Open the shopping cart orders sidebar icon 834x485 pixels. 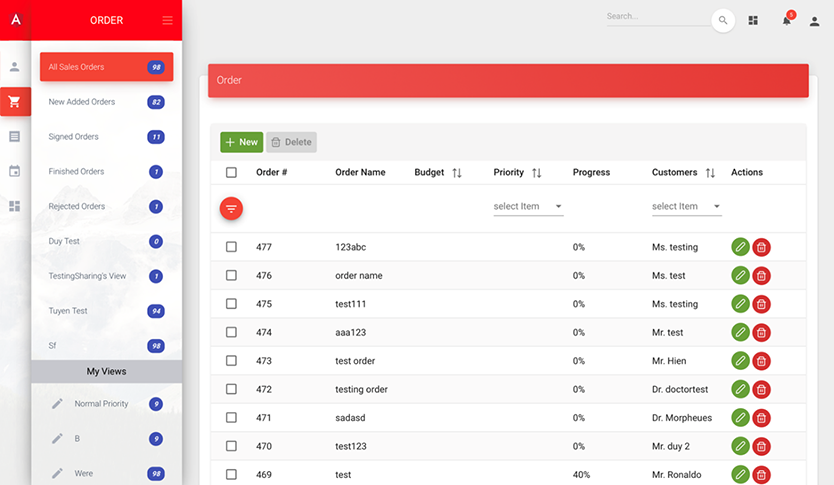(x=15, y=101)
